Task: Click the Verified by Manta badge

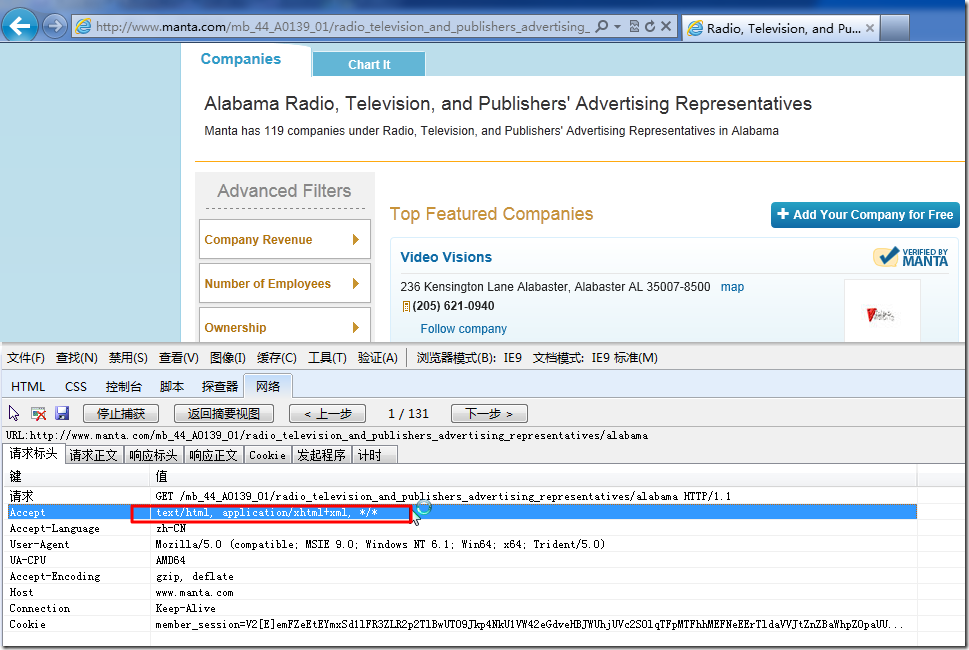Action: tap(910, 256)
